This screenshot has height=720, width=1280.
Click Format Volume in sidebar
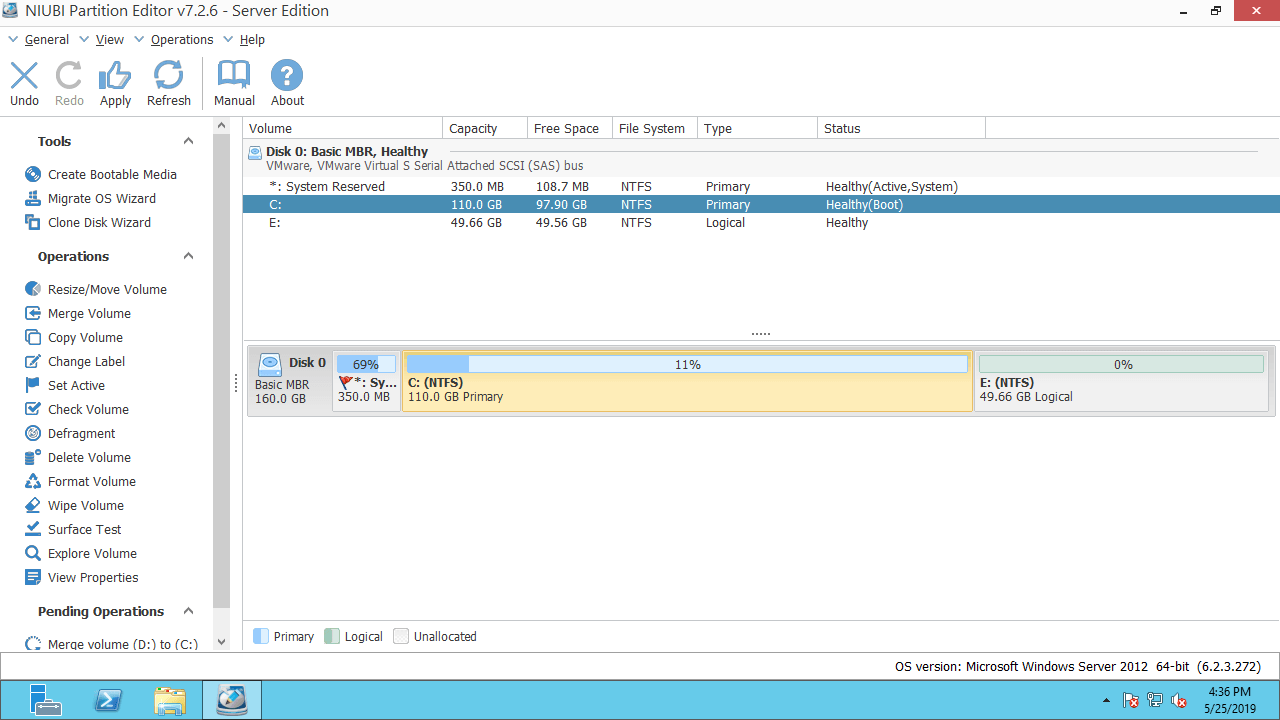[91, 481]
